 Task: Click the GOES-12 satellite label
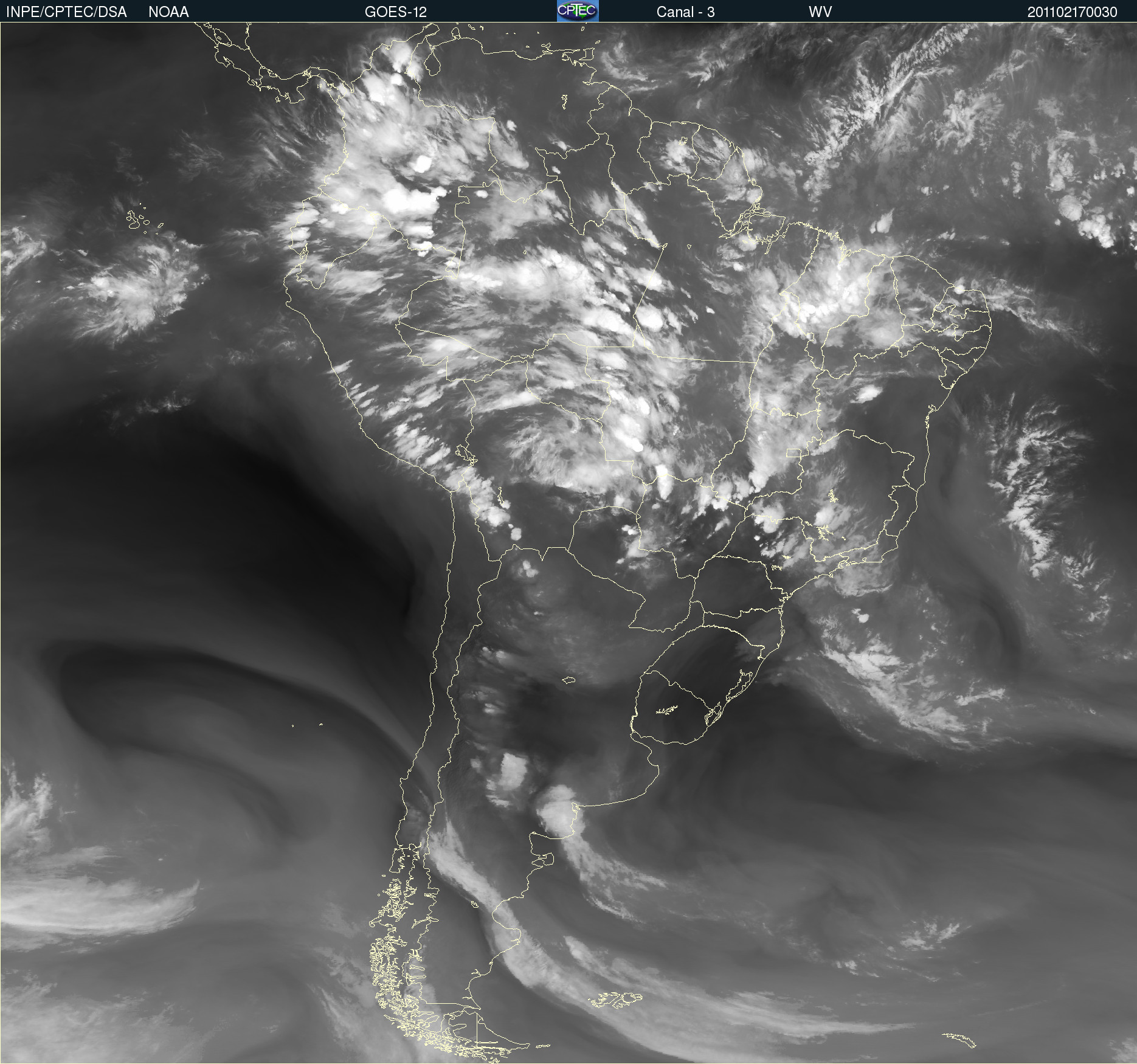[x=396, y=12]
